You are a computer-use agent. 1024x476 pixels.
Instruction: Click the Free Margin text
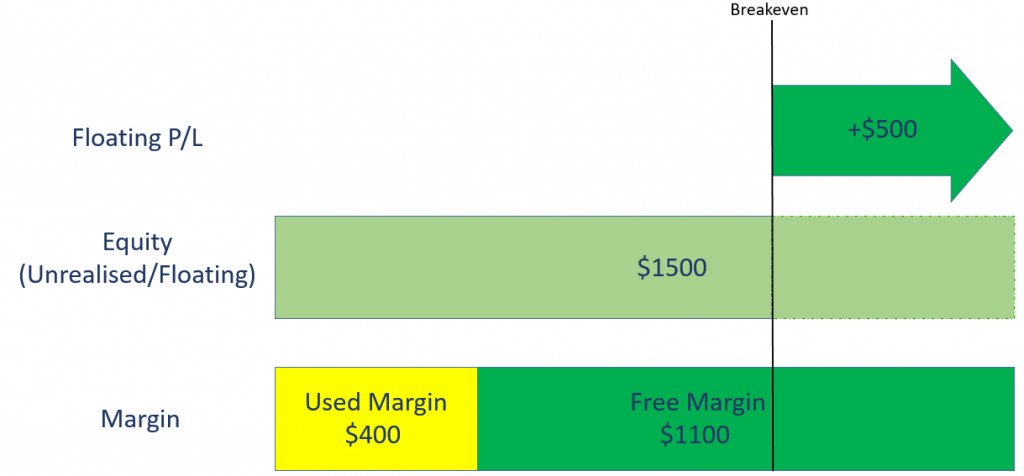[x=697, y=402]
